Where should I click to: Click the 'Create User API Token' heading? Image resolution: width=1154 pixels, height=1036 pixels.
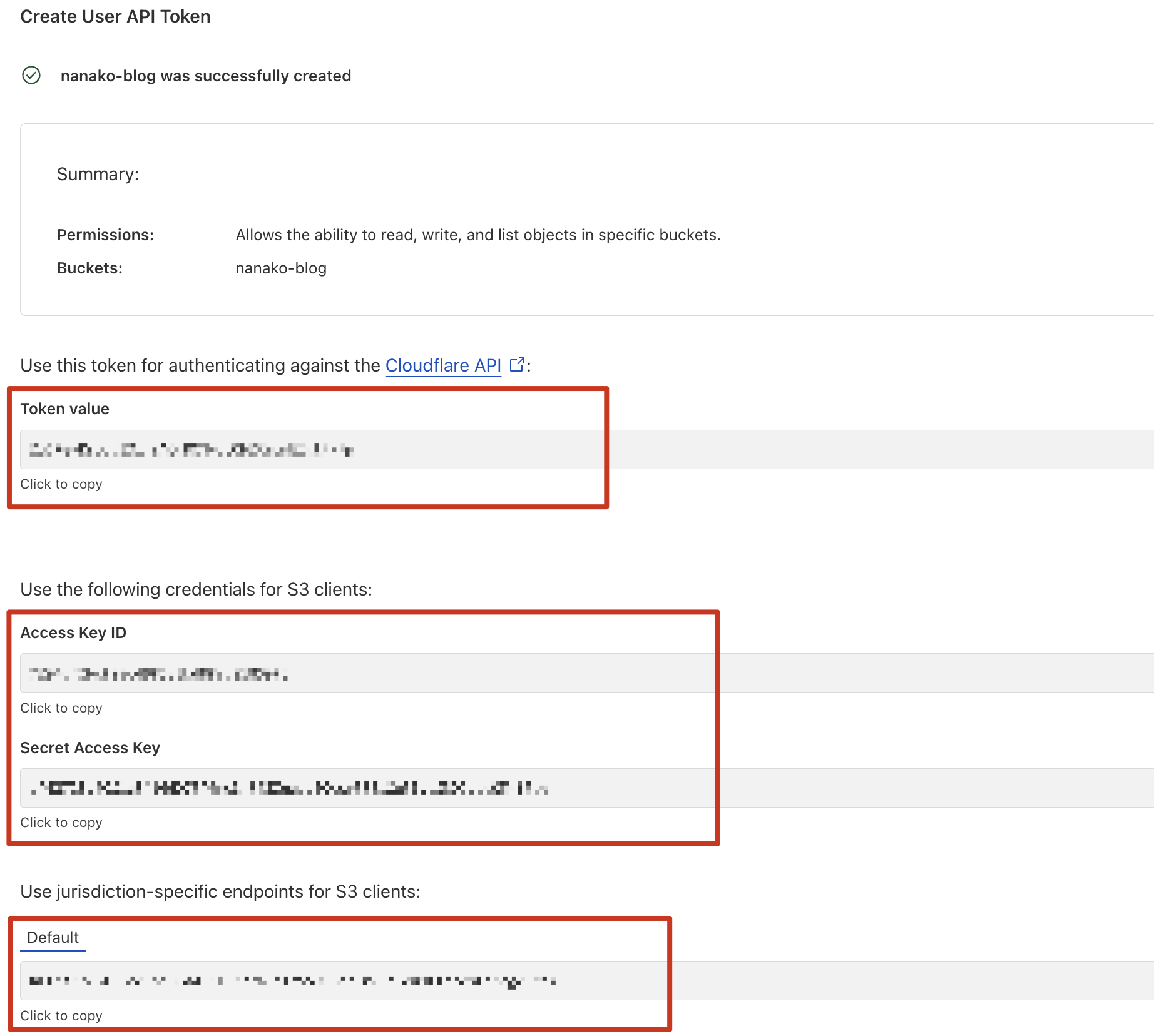pos(115,16)
